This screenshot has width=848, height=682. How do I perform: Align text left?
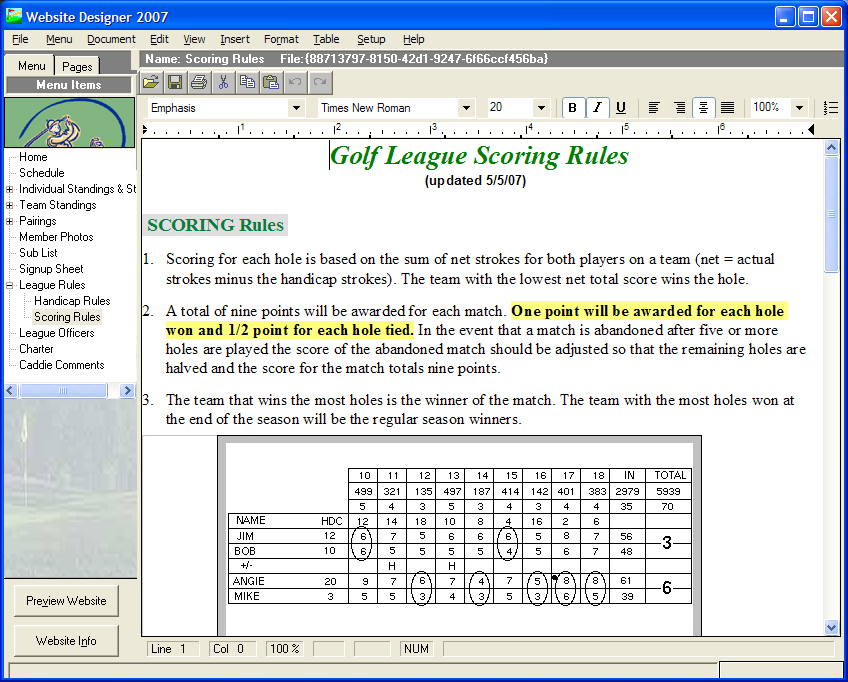click(x=654, y=108)
